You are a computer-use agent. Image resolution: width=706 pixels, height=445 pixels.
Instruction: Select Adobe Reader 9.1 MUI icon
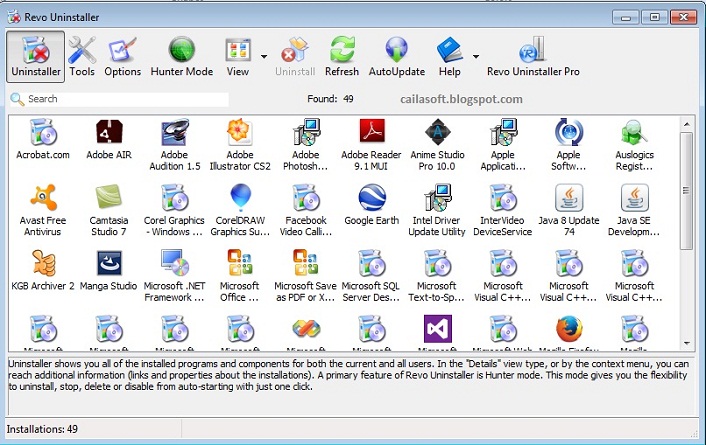(x=372, y=132)
